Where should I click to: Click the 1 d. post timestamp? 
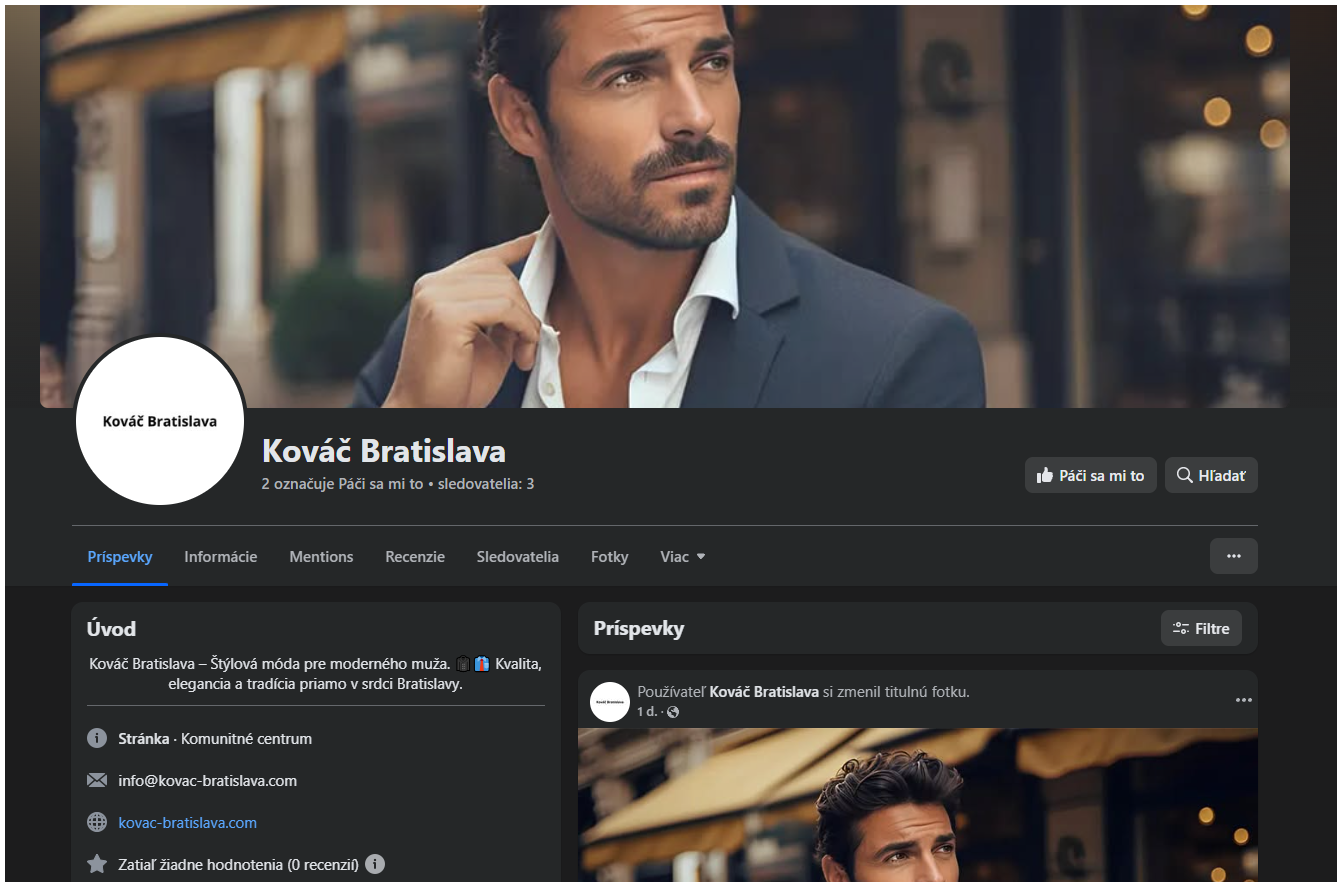647,712
